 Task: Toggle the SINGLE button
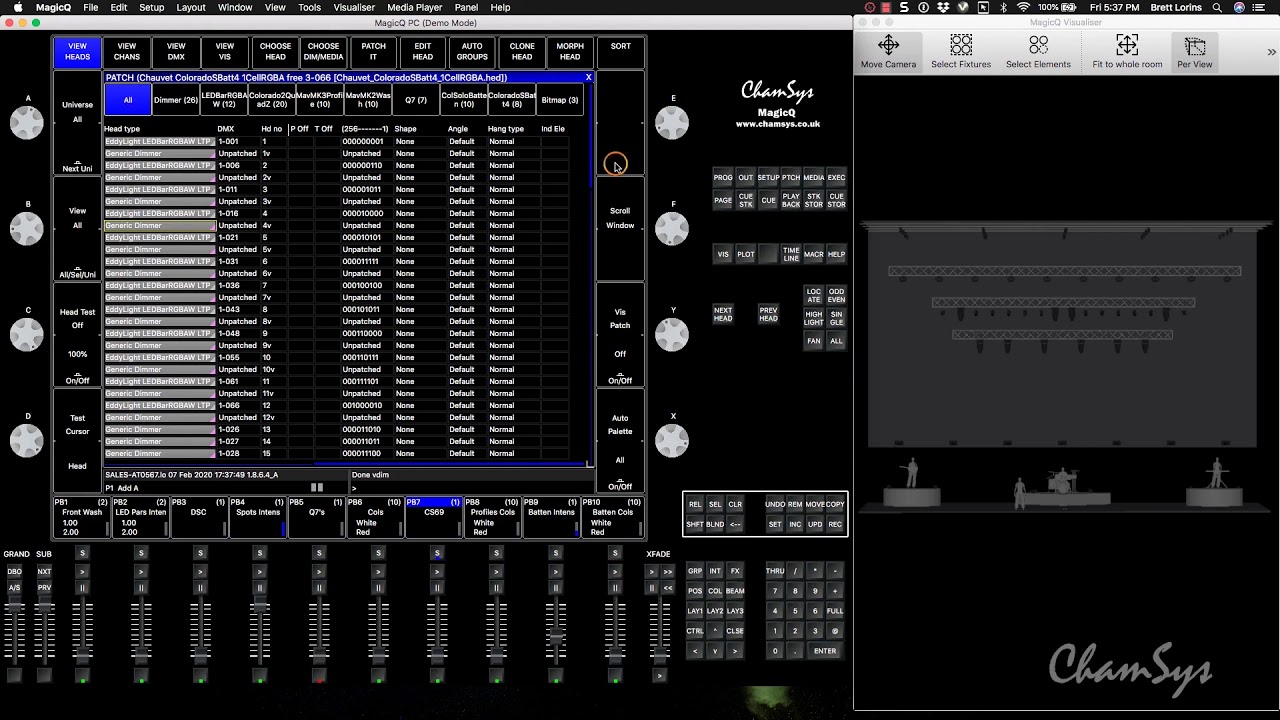point(836,318)
